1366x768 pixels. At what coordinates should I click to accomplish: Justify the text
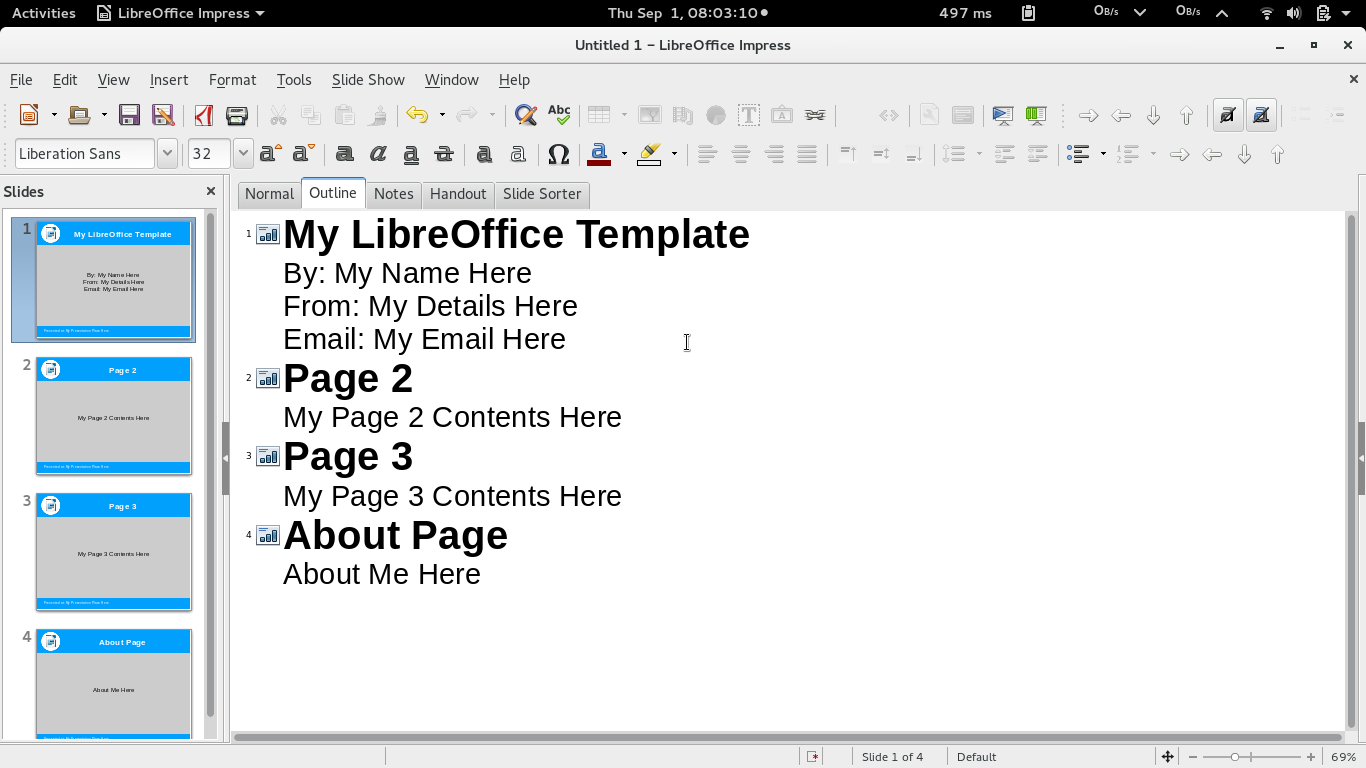[x=807, y=154]
